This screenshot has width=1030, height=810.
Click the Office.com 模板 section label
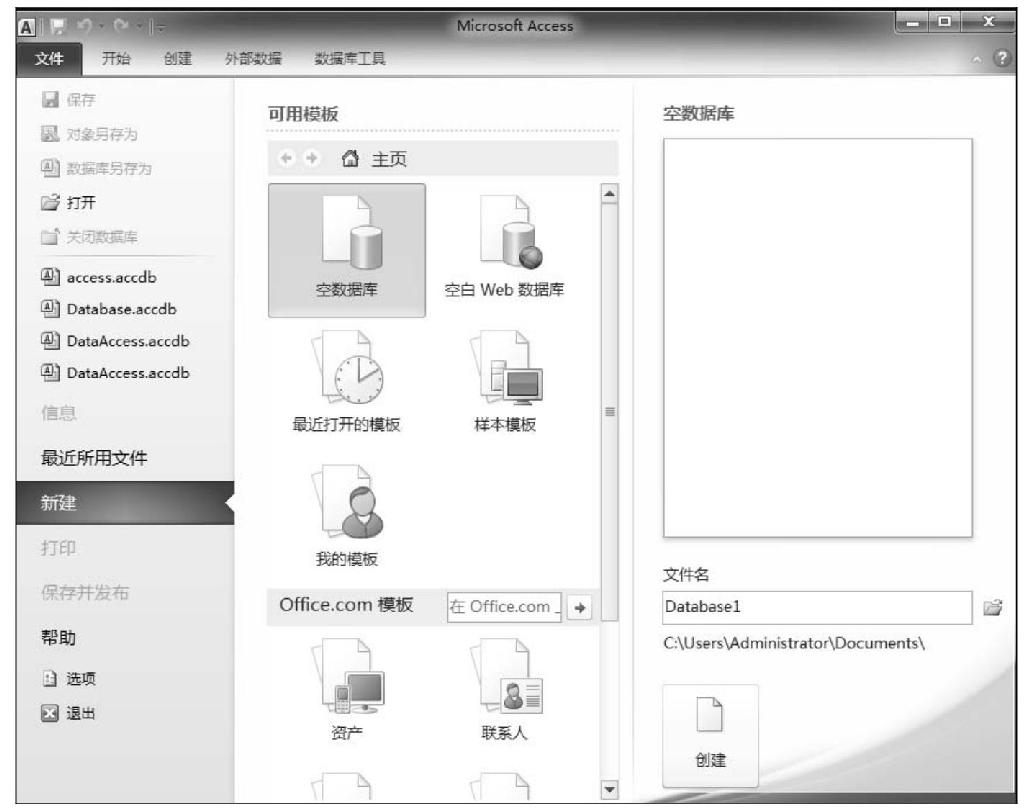tap(346, 604)
